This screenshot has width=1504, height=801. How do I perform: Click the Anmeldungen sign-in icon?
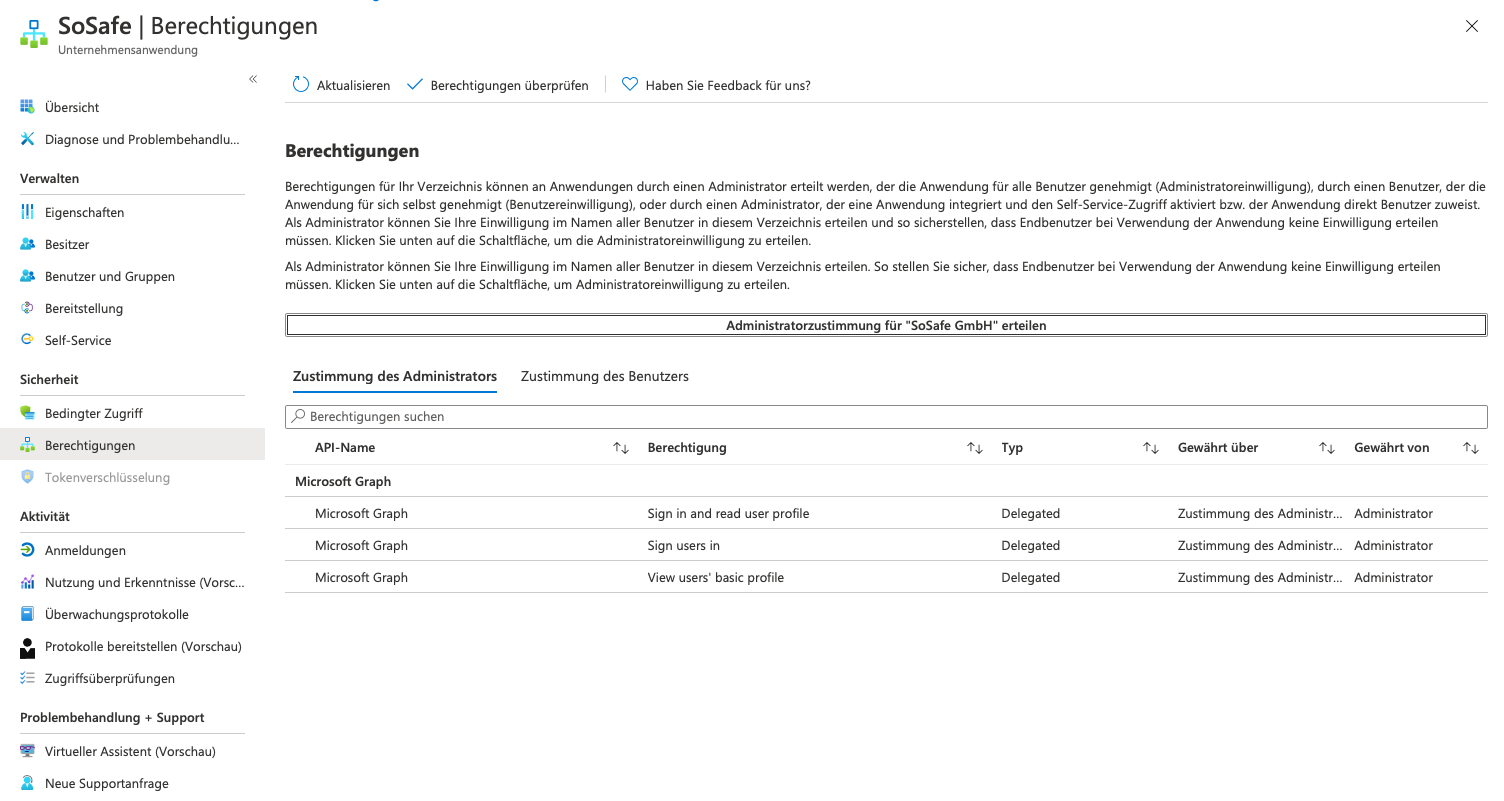(27, 550)
